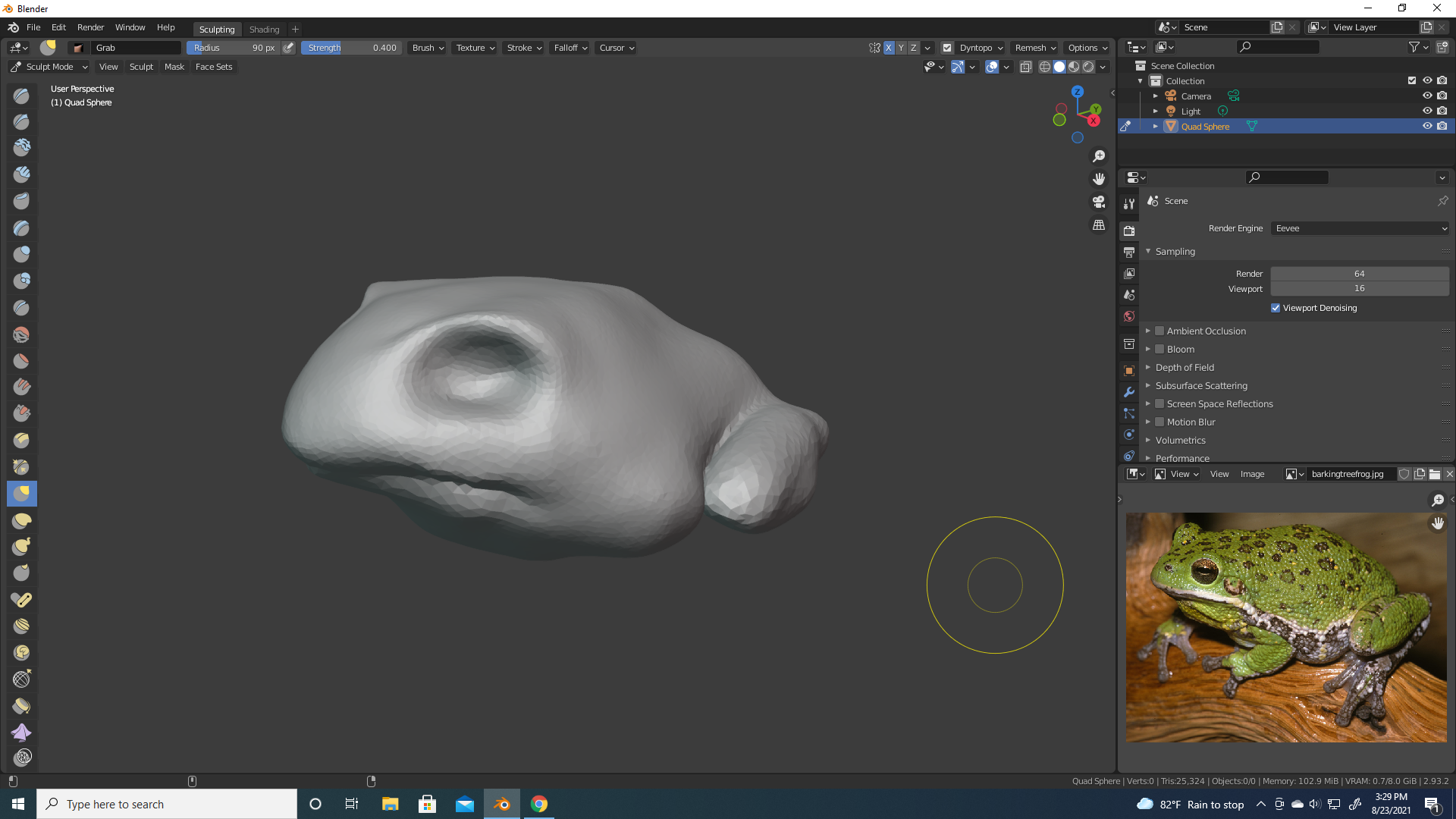
Task: Hide Quad Sphere with eye icon
Action: (x=1426, y=126)
